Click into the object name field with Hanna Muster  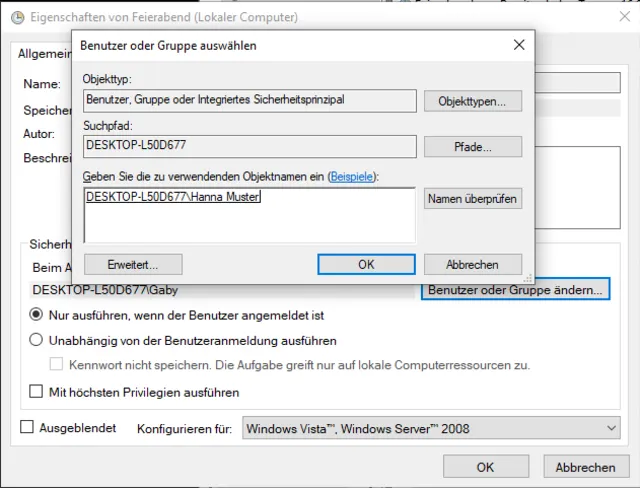[249, 215]
